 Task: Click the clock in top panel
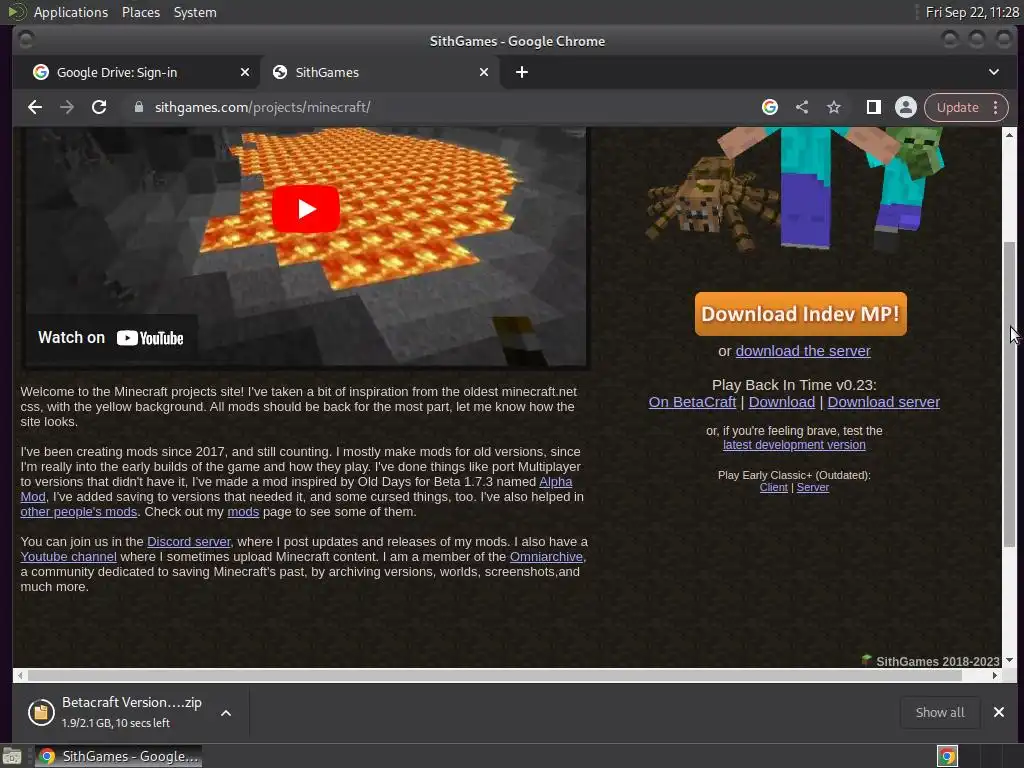pyautogui.click(x=972, y=12)
